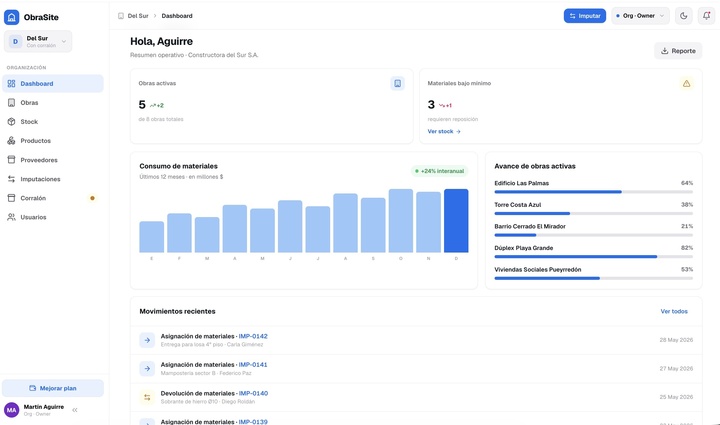Open movement IMP-0139 link
The image size is (720, 425).
253,421
